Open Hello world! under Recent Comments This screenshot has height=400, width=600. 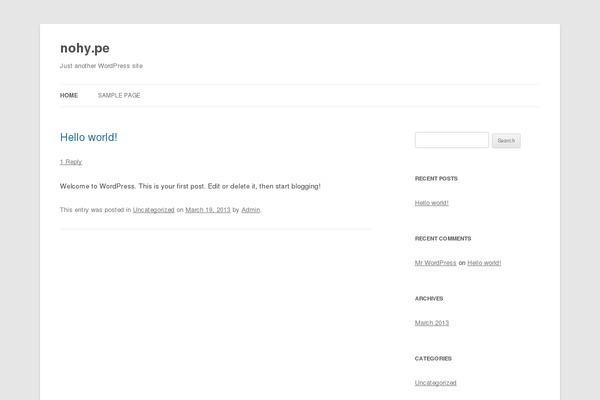tap(484, 263)
